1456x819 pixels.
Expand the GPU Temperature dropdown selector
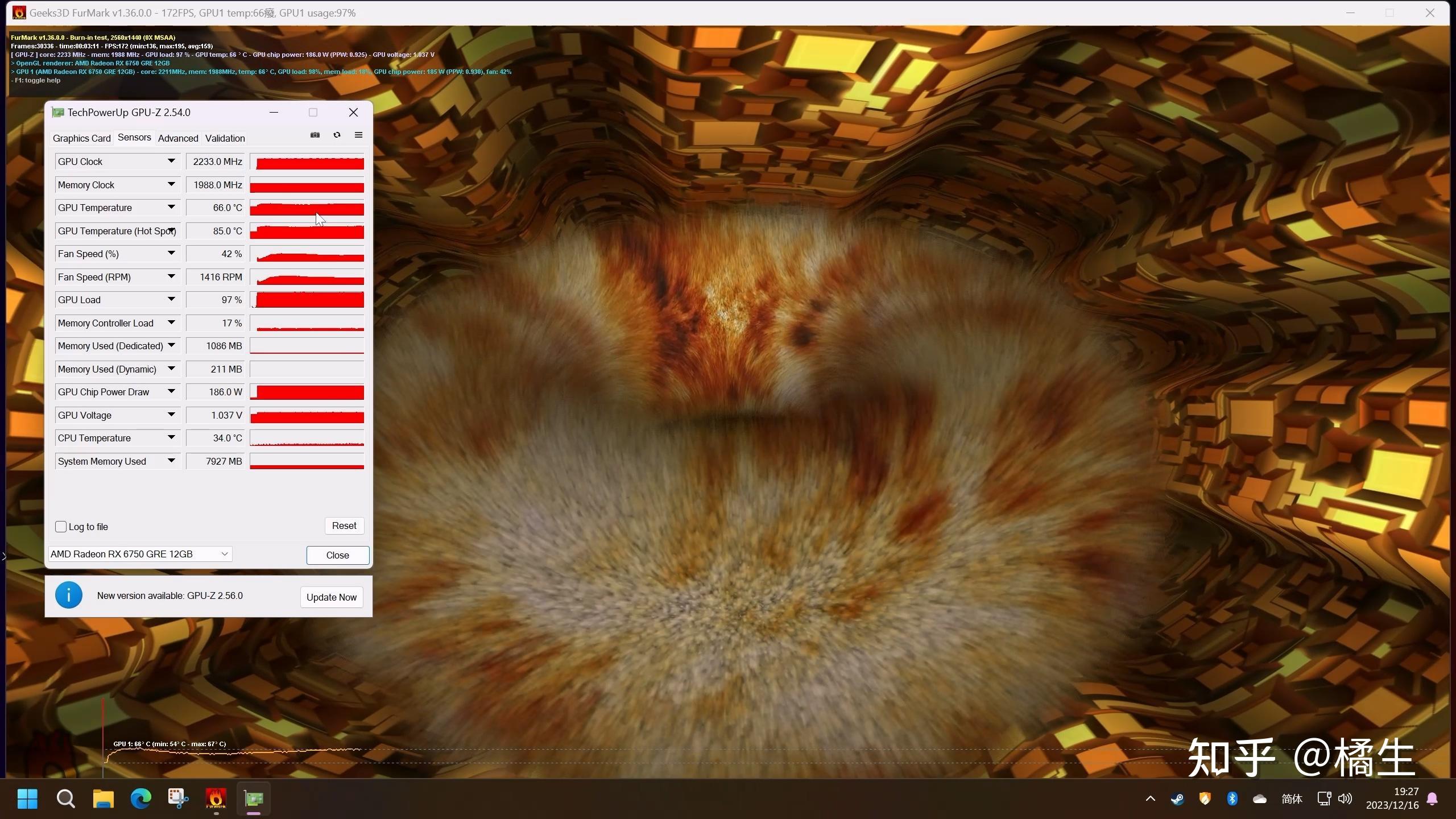(x=170, y=207)
